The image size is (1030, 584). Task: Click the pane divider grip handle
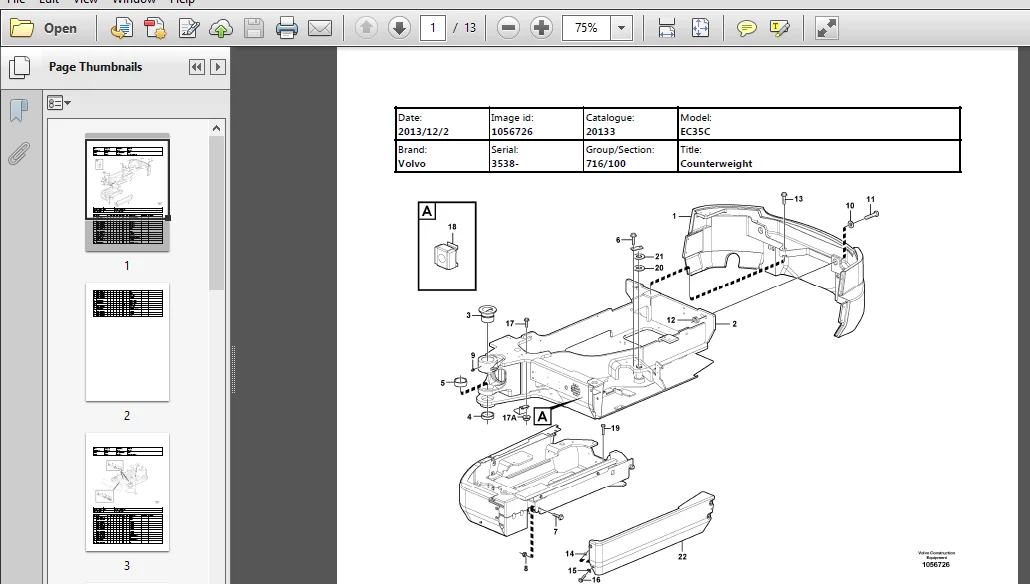point(233,369)
